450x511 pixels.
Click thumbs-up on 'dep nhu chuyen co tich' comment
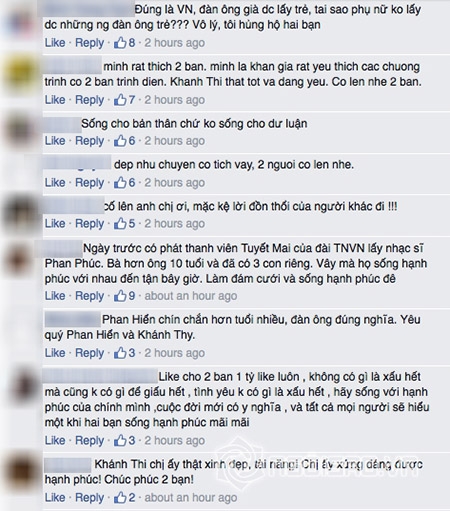(120, 182)
